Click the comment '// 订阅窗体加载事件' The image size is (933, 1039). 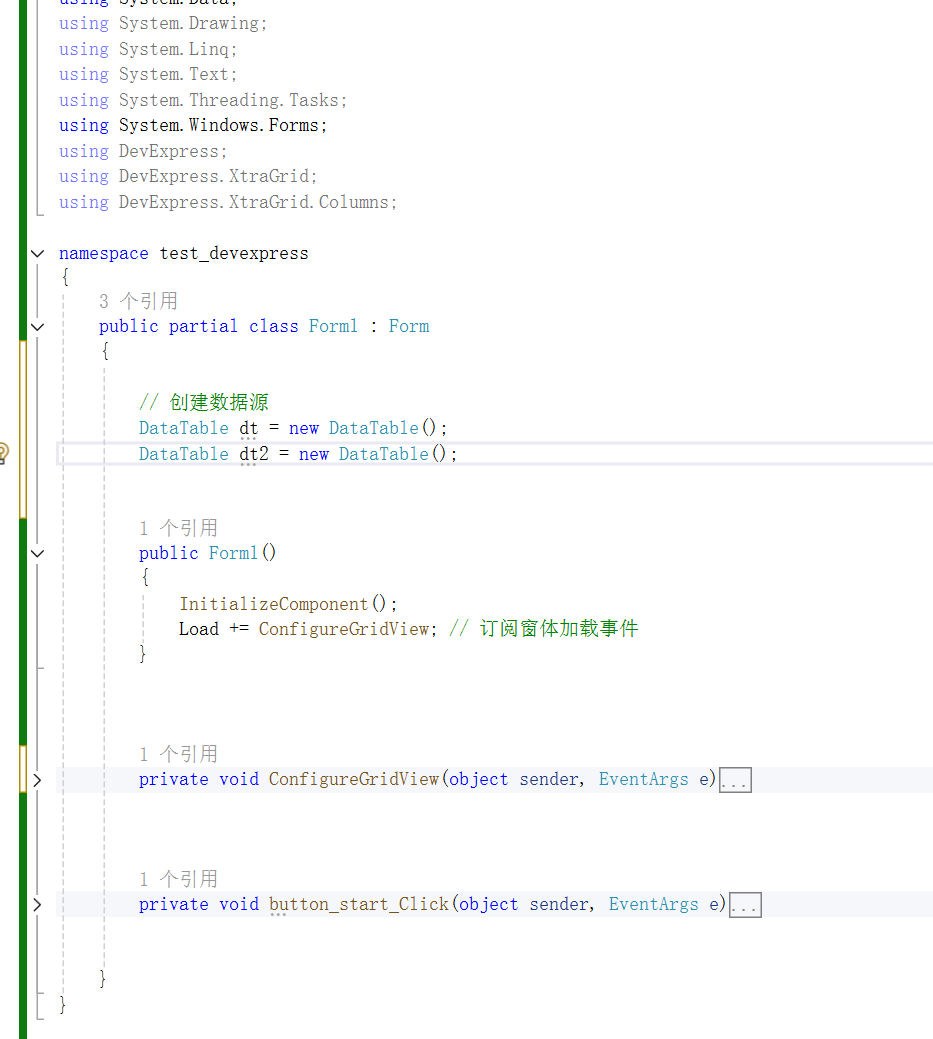(x=543, y=629)
